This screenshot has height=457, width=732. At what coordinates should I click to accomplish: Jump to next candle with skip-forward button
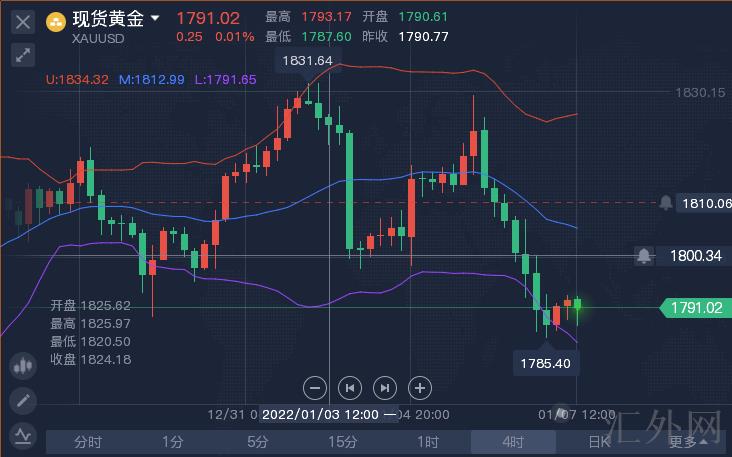385,387
